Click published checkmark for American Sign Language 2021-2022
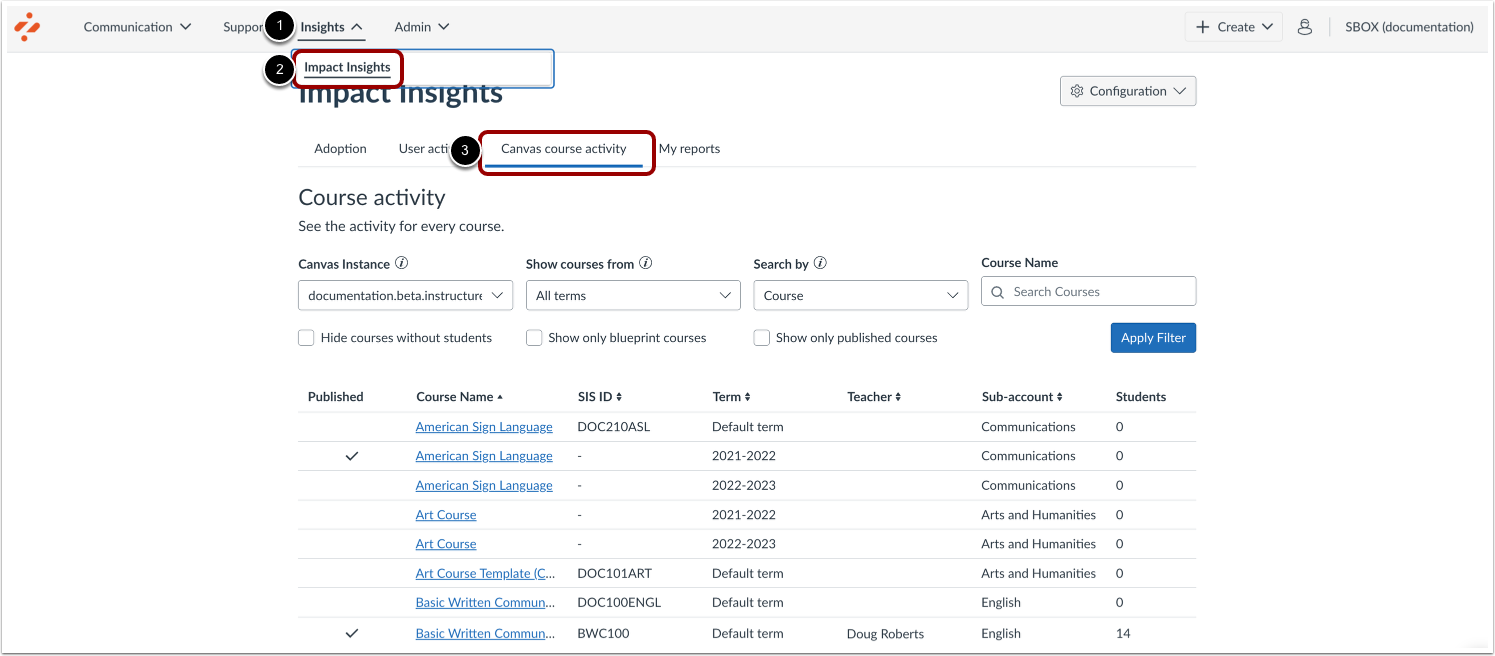Screen dimensions: 1495x656 (x=352, y=456)
